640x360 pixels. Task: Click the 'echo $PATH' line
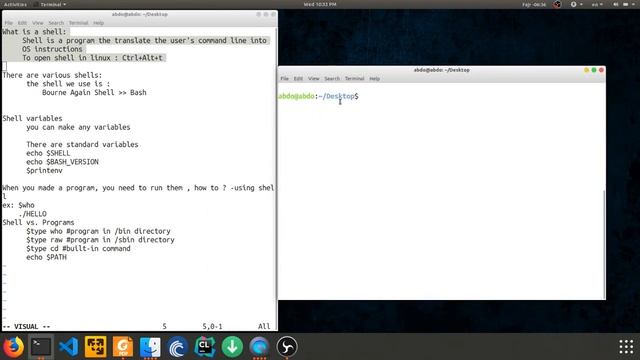[47, 258]
